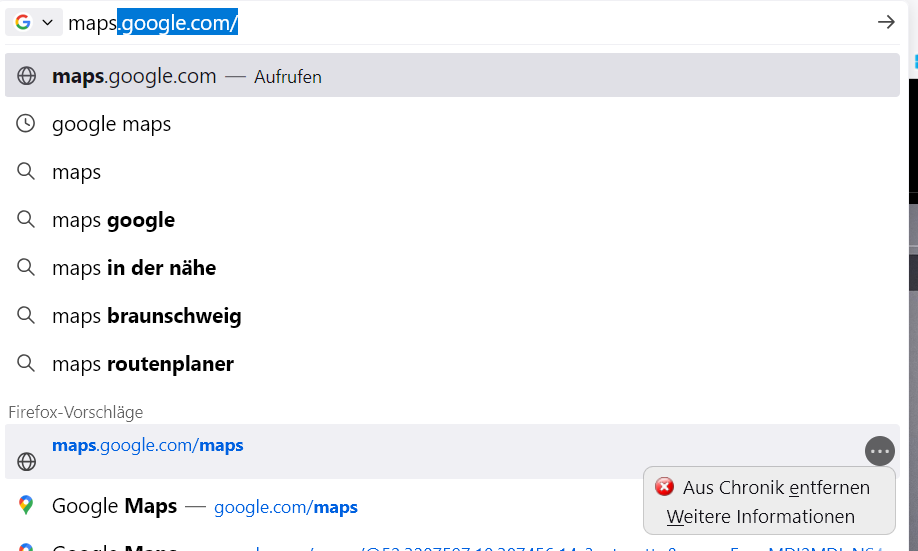Click the go arrow in the address bar
Screen dimensions: 918x551
[x=885, y=22]
